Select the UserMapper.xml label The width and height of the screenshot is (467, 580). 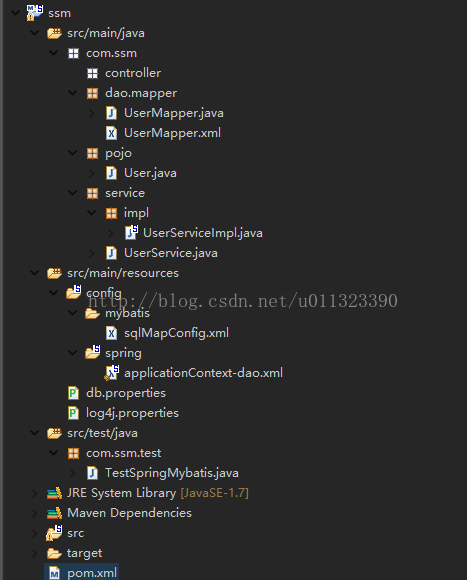[172, 133]
